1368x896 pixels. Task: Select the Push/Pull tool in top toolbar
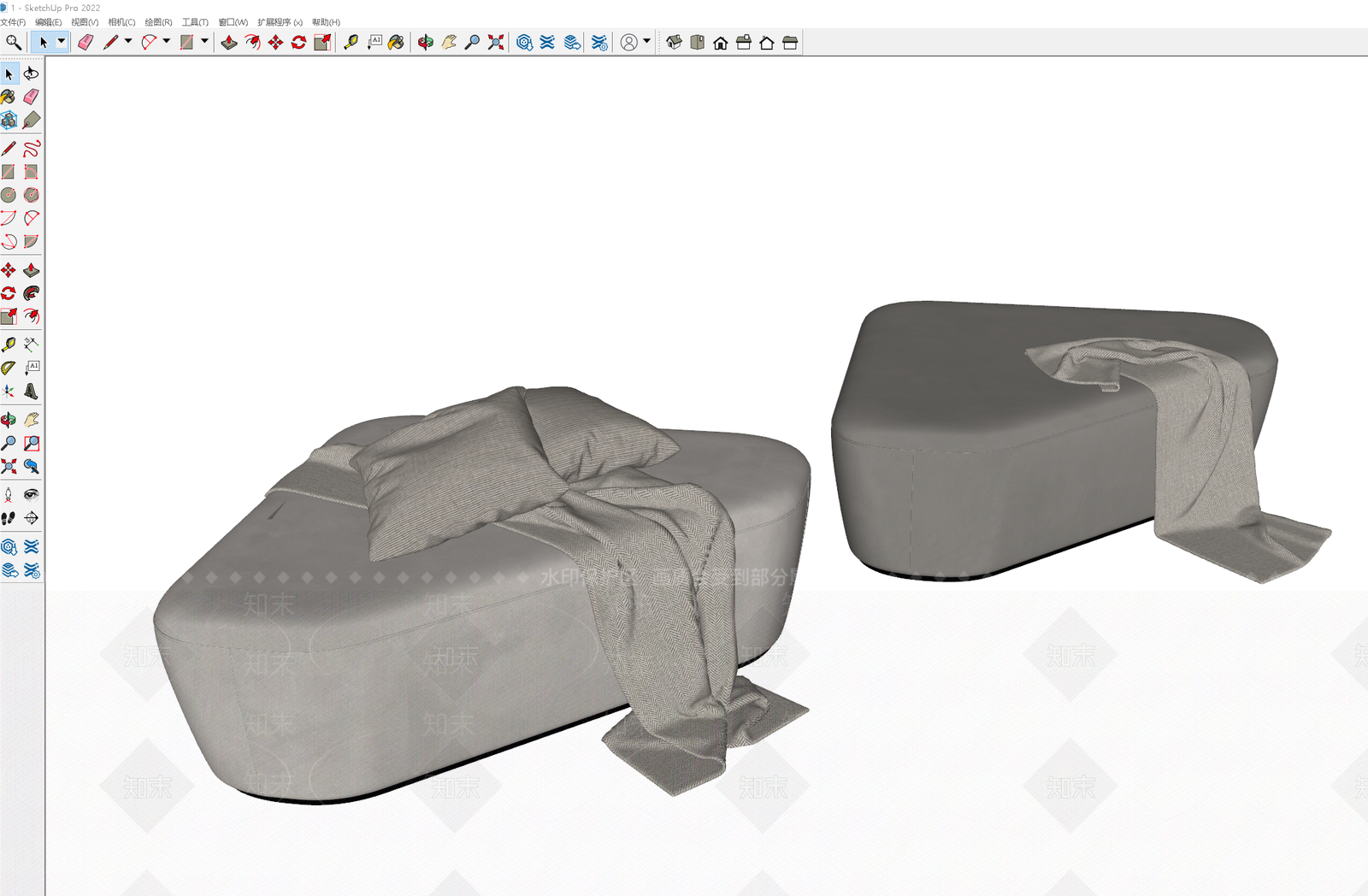pos(229,42)
